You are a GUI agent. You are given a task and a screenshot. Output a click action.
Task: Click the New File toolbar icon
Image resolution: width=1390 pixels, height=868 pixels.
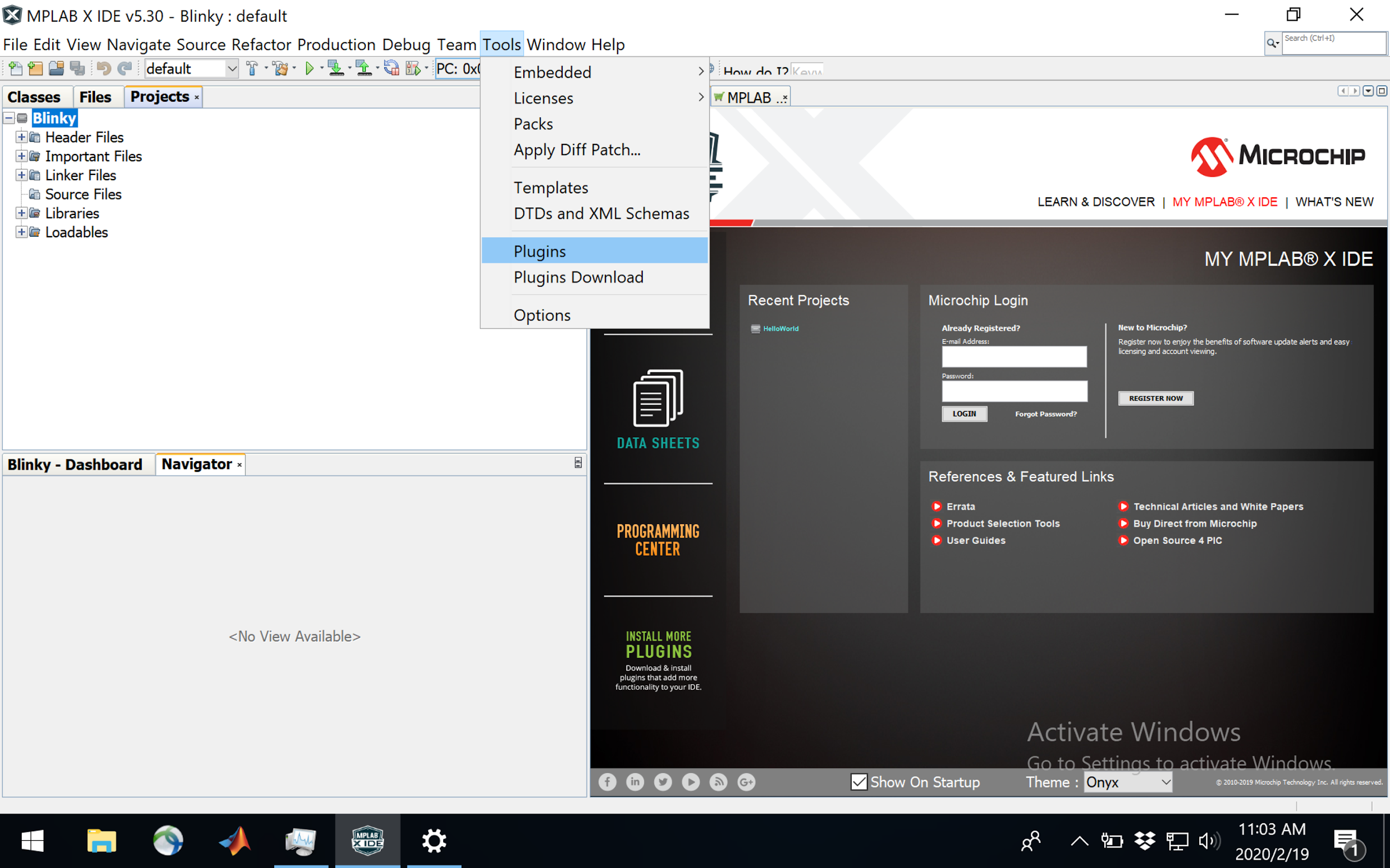15,69
